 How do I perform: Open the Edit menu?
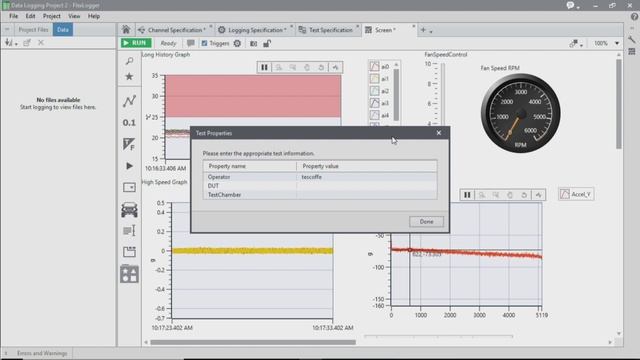pos(31,16)
